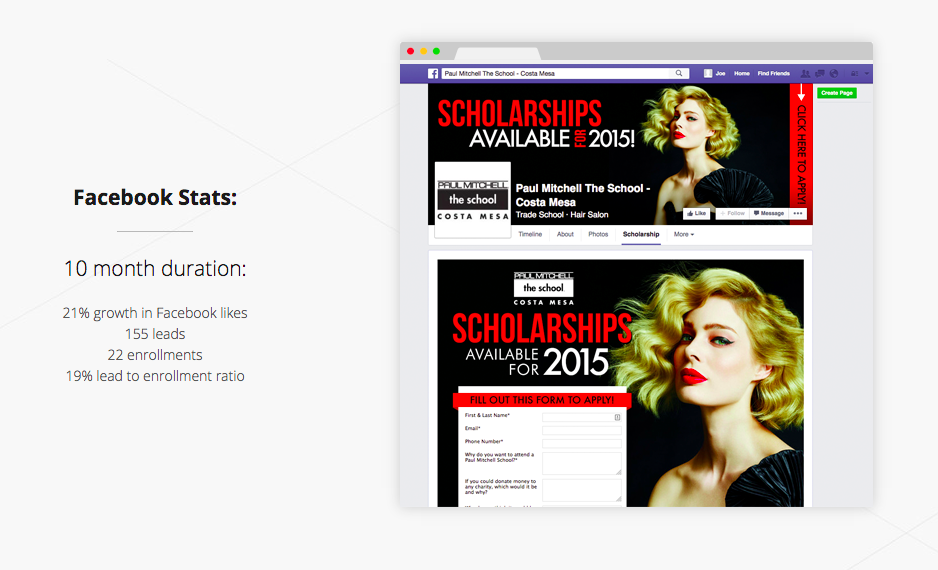
Task: Click the macOS green maximize window button
Action: tap(436, 51)
